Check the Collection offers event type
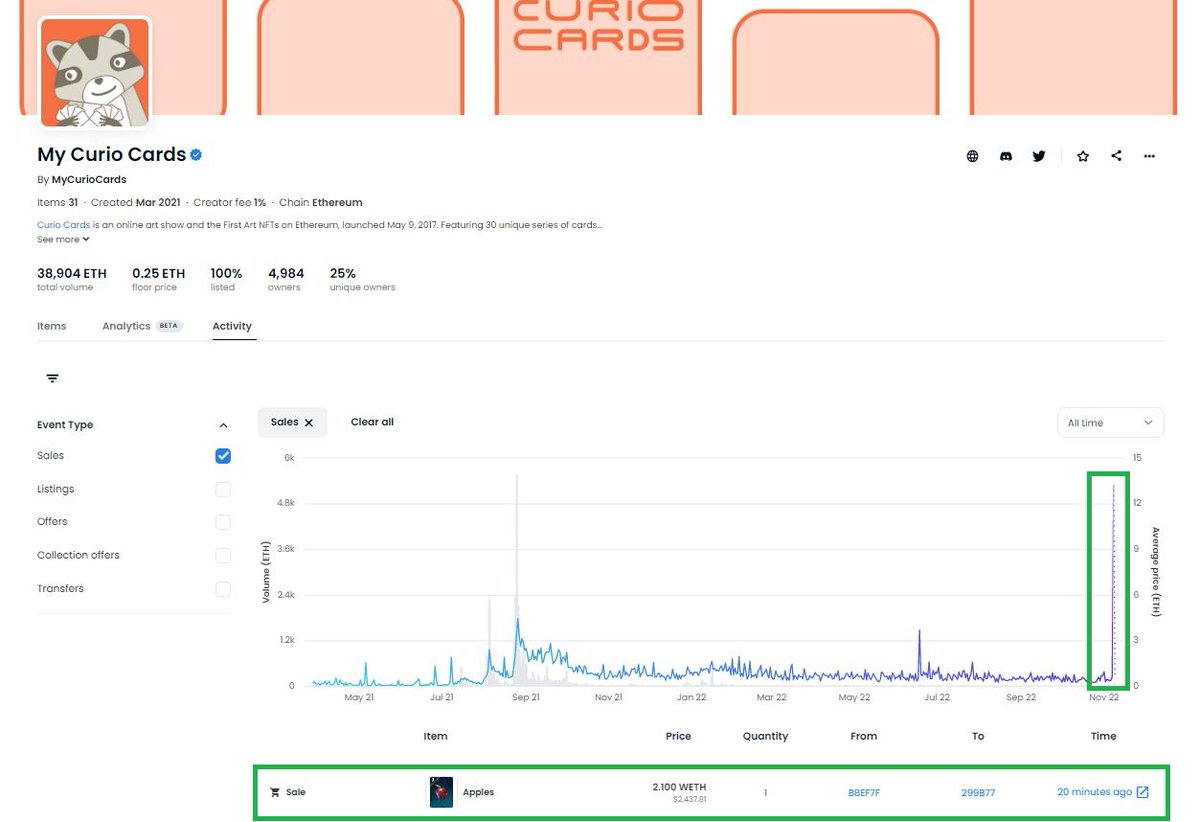 [223, 555]
